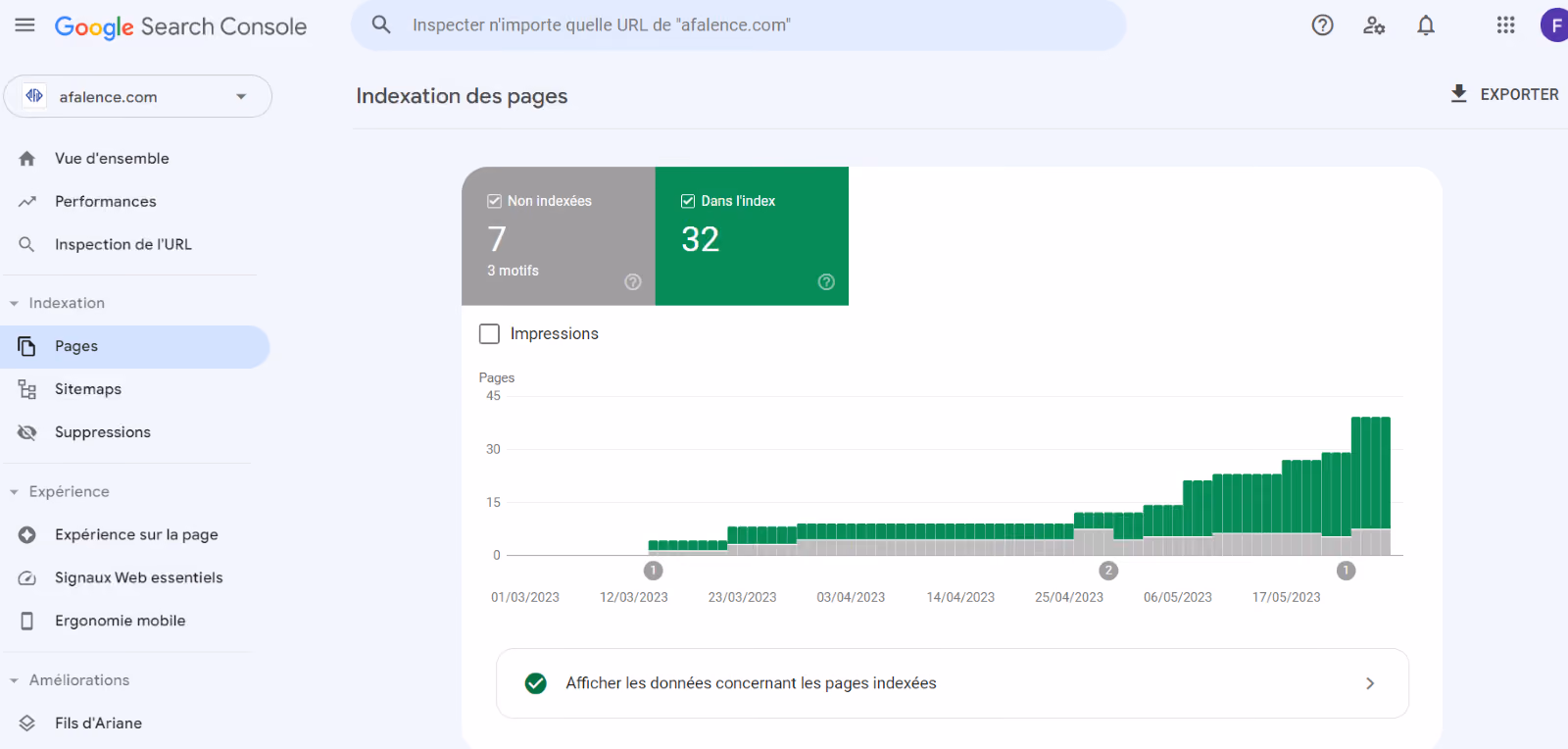Click the Ergonomie mobile phone icon
This screenshot has height=749, width=1568.
point(27,621)
